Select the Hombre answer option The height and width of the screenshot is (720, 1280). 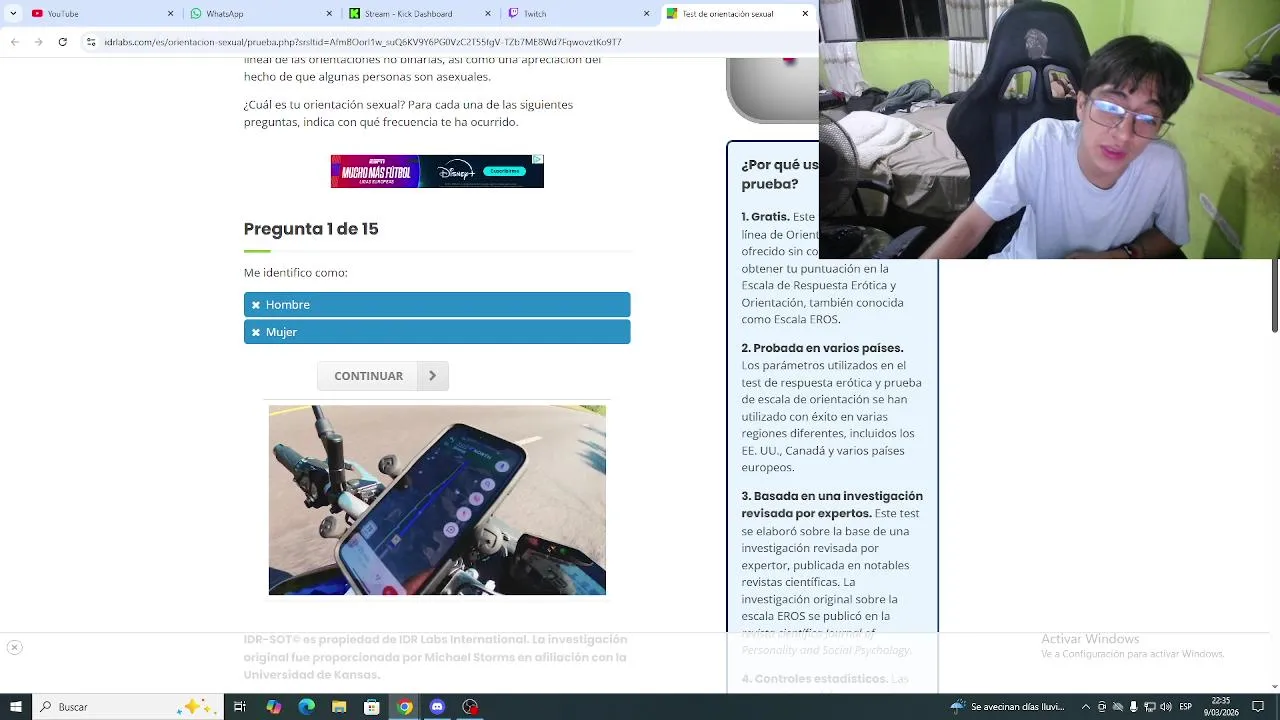coord(437,304)
